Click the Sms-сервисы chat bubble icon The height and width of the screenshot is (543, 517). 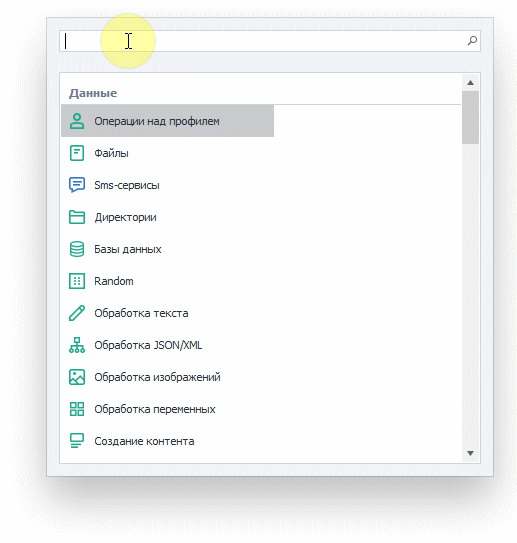point(77,185)
